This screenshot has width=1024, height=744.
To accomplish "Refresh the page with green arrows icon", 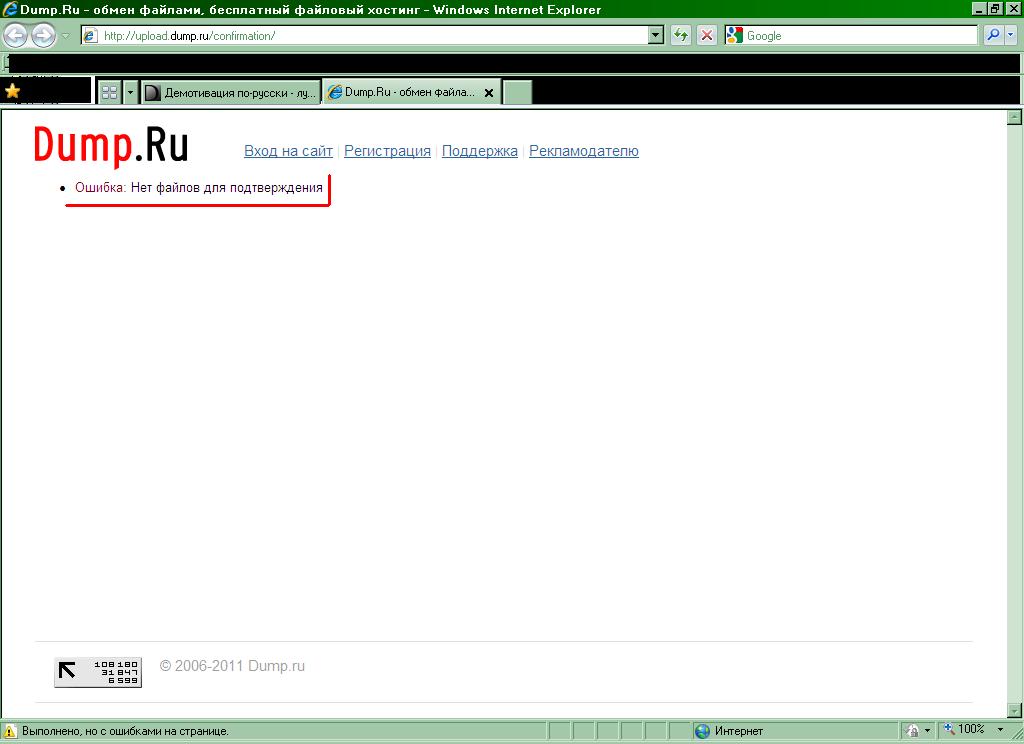I will [x=681, y=35].
